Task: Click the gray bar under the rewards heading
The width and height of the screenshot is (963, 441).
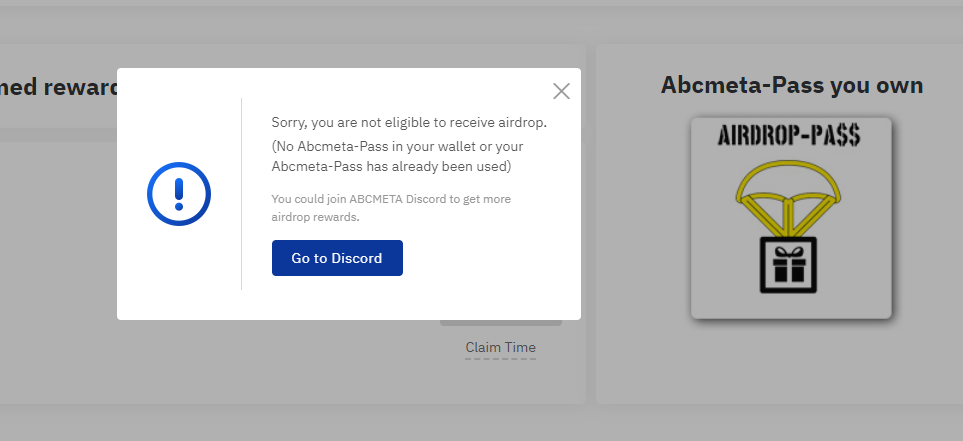Action: [x=58, y=135]
